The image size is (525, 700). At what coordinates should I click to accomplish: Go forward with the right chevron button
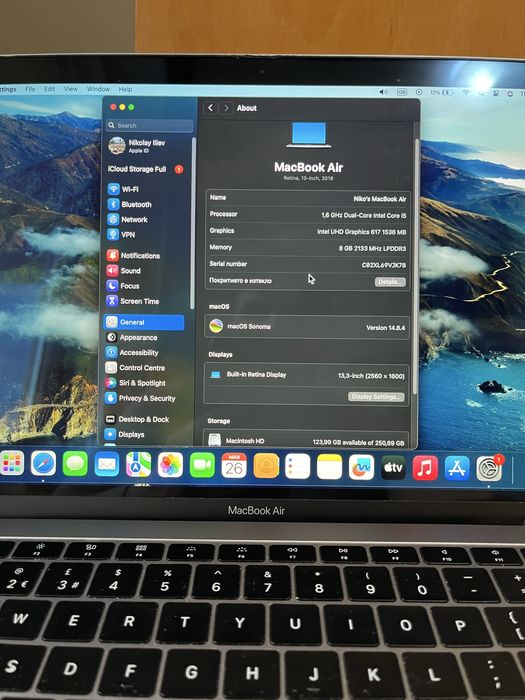point(226,108)
